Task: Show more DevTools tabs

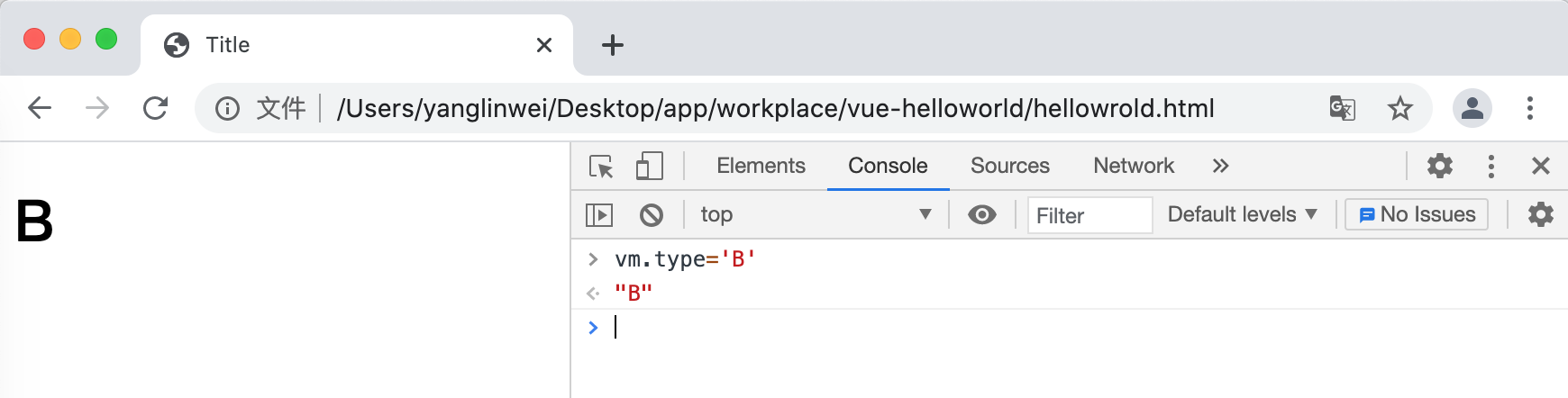Action: (x=1220, y=167)
